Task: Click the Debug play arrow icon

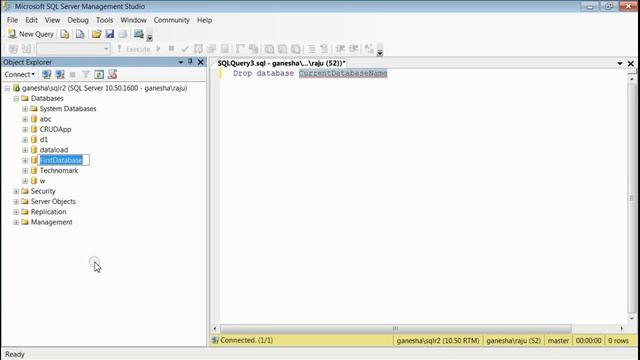Action: click(158, 49)
